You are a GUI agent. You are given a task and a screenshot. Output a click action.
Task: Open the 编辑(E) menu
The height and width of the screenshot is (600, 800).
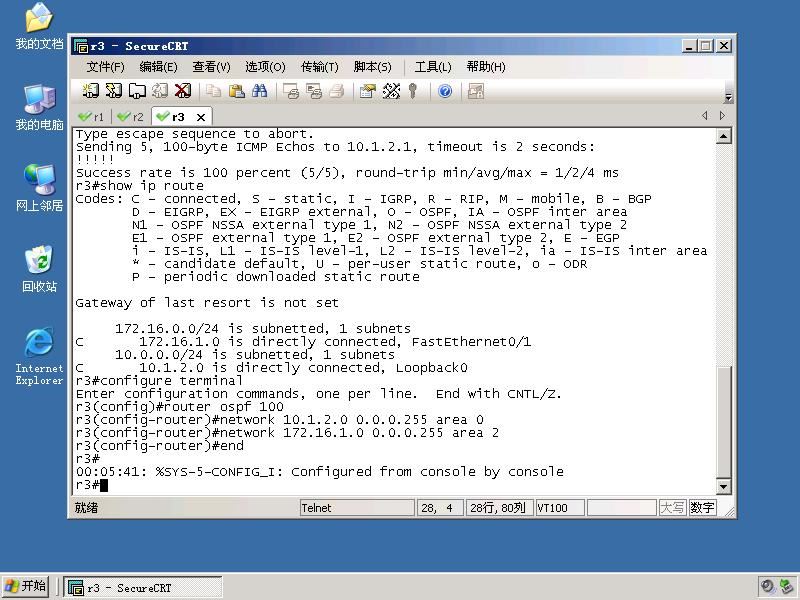click(158, 67)
